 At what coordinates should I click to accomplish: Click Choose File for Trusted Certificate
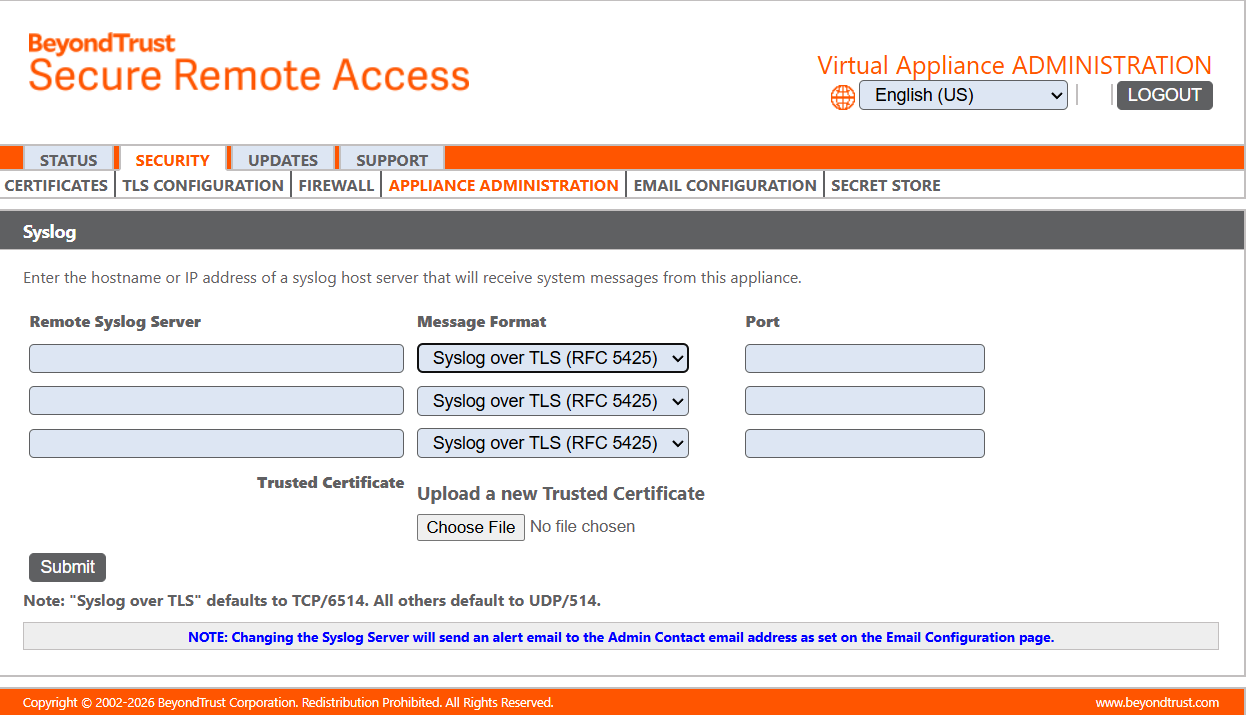point(471,527)
